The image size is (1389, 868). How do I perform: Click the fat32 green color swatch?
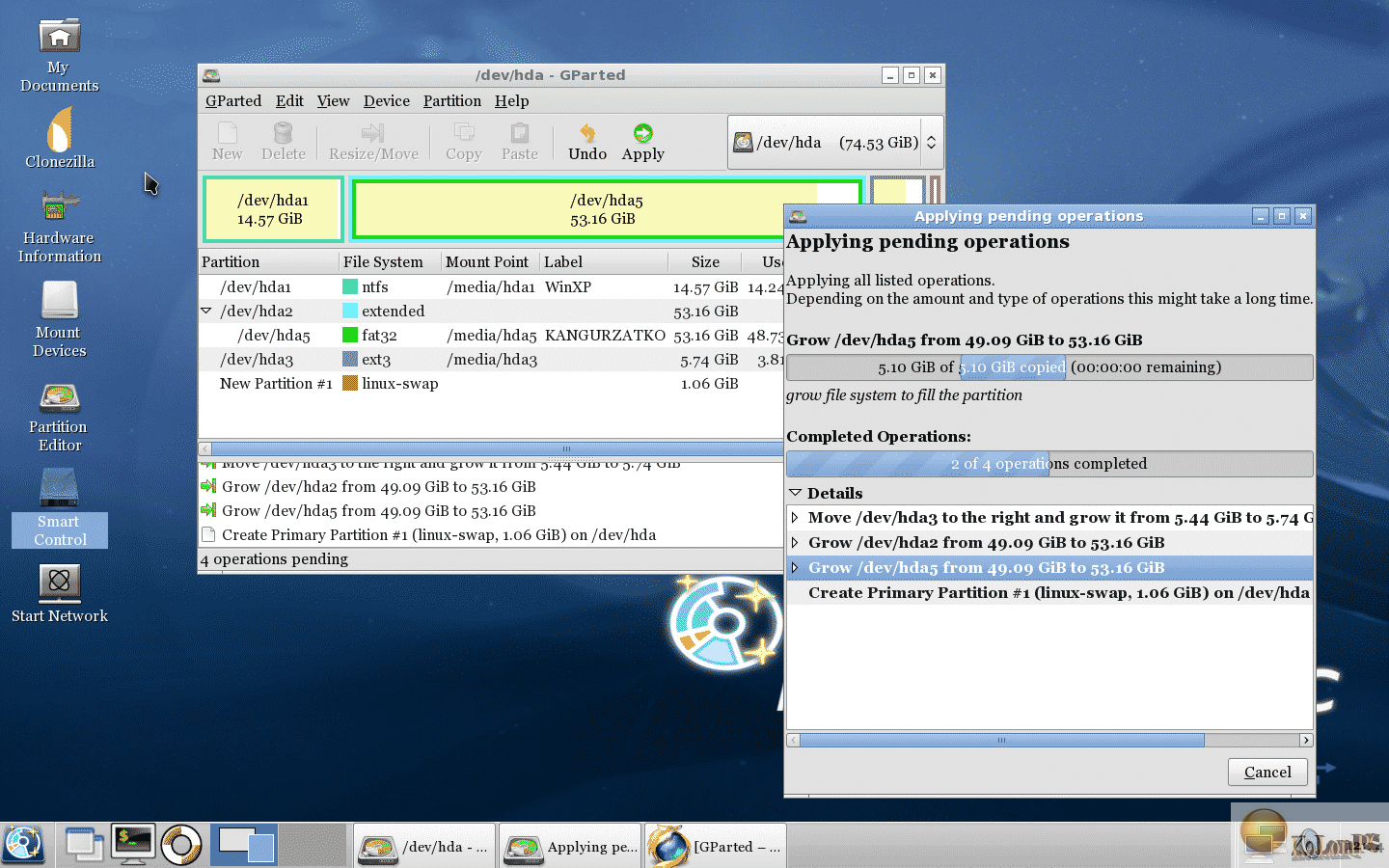click(350, 335)
